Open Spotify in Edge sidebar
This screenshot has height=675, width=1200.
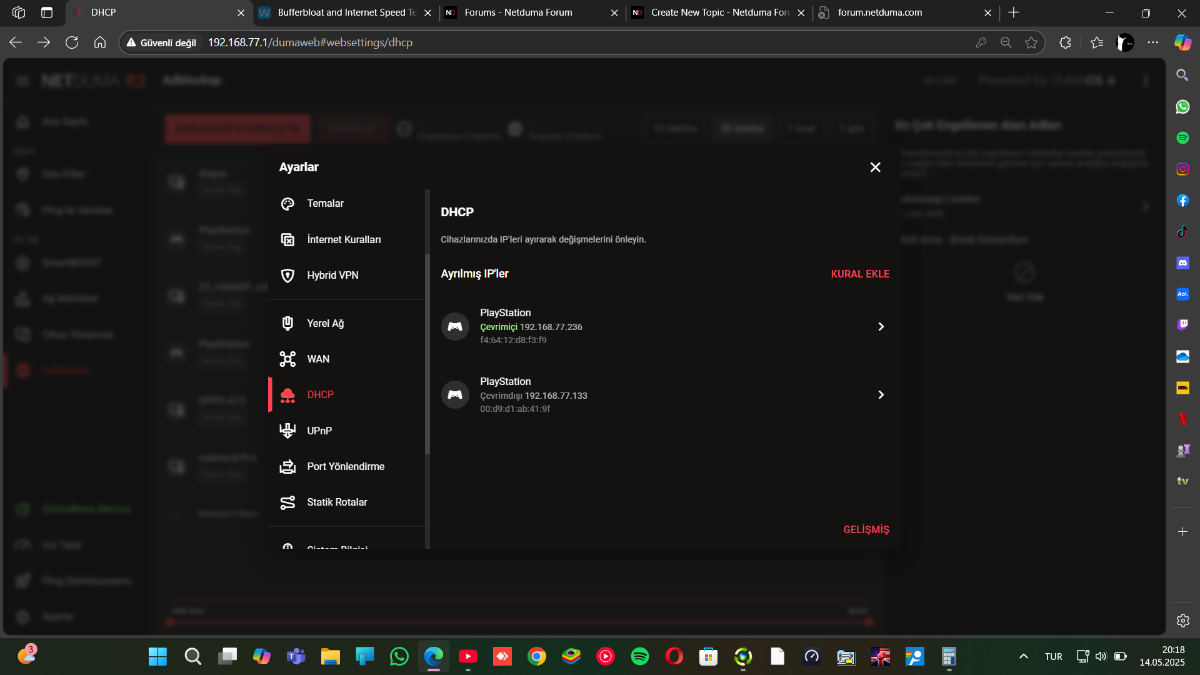coord(1183,137)
